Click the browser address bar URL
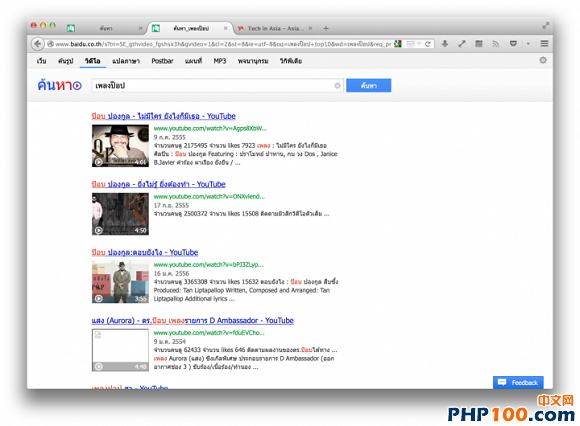 coord(223,44)
